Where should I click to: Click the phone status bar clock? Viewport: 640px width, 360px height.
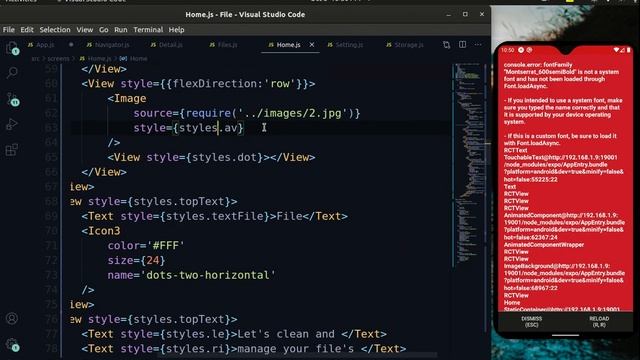[x=507, y=50]
